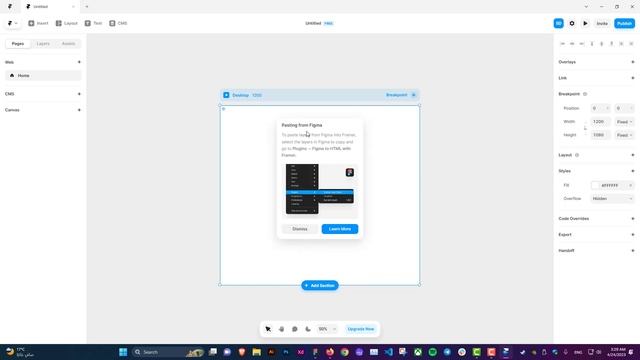
Task: Click the Position X input field
Action: pos(600,108)
